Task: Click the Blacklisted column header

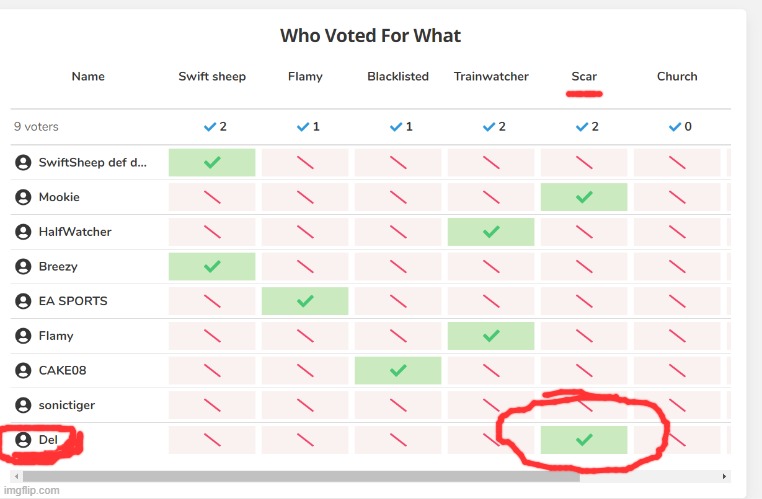Action: tap(398, 76)
